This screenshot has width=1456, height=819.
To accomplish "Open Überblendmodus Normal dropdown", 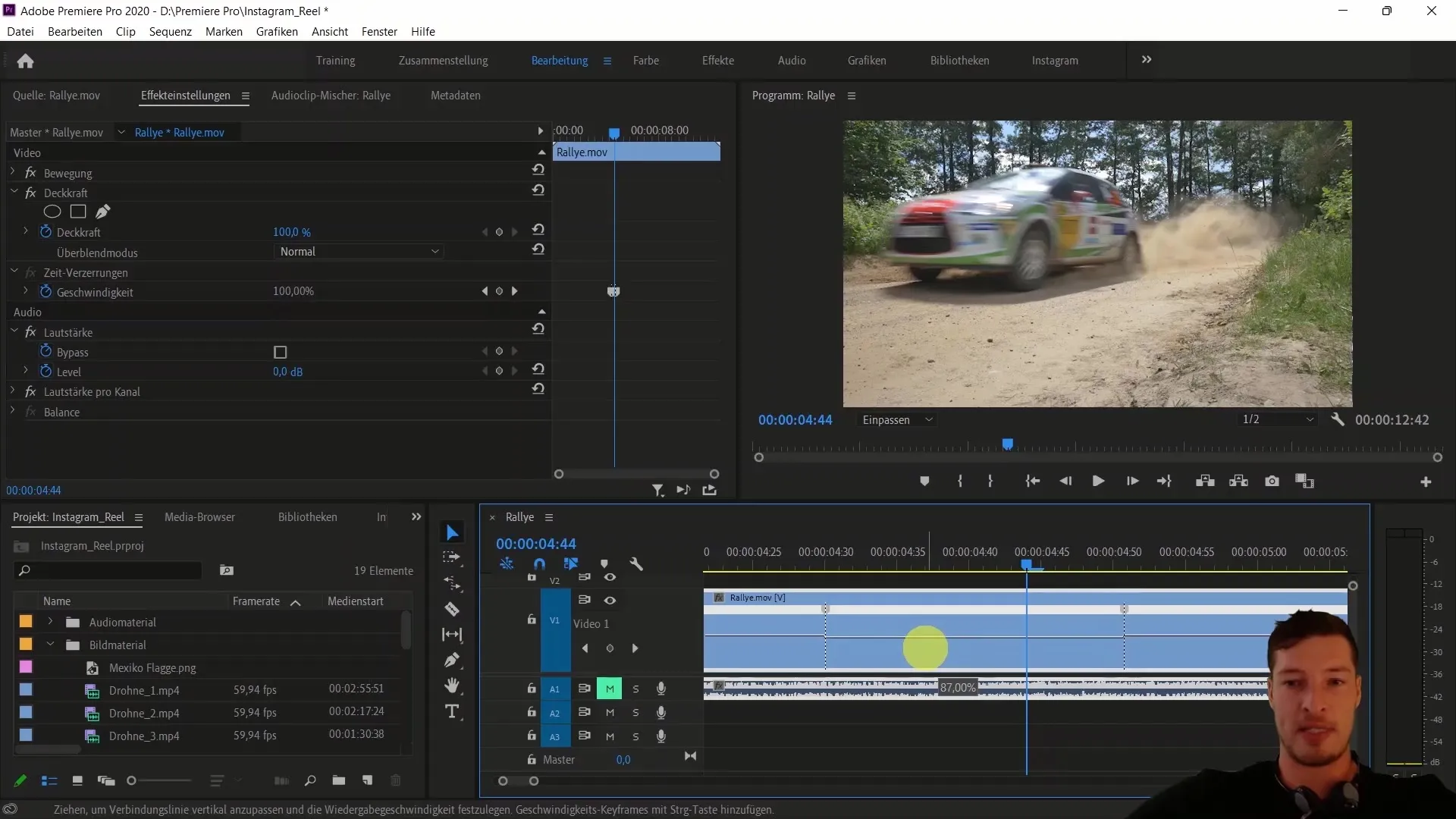I will tap(359, 252).
